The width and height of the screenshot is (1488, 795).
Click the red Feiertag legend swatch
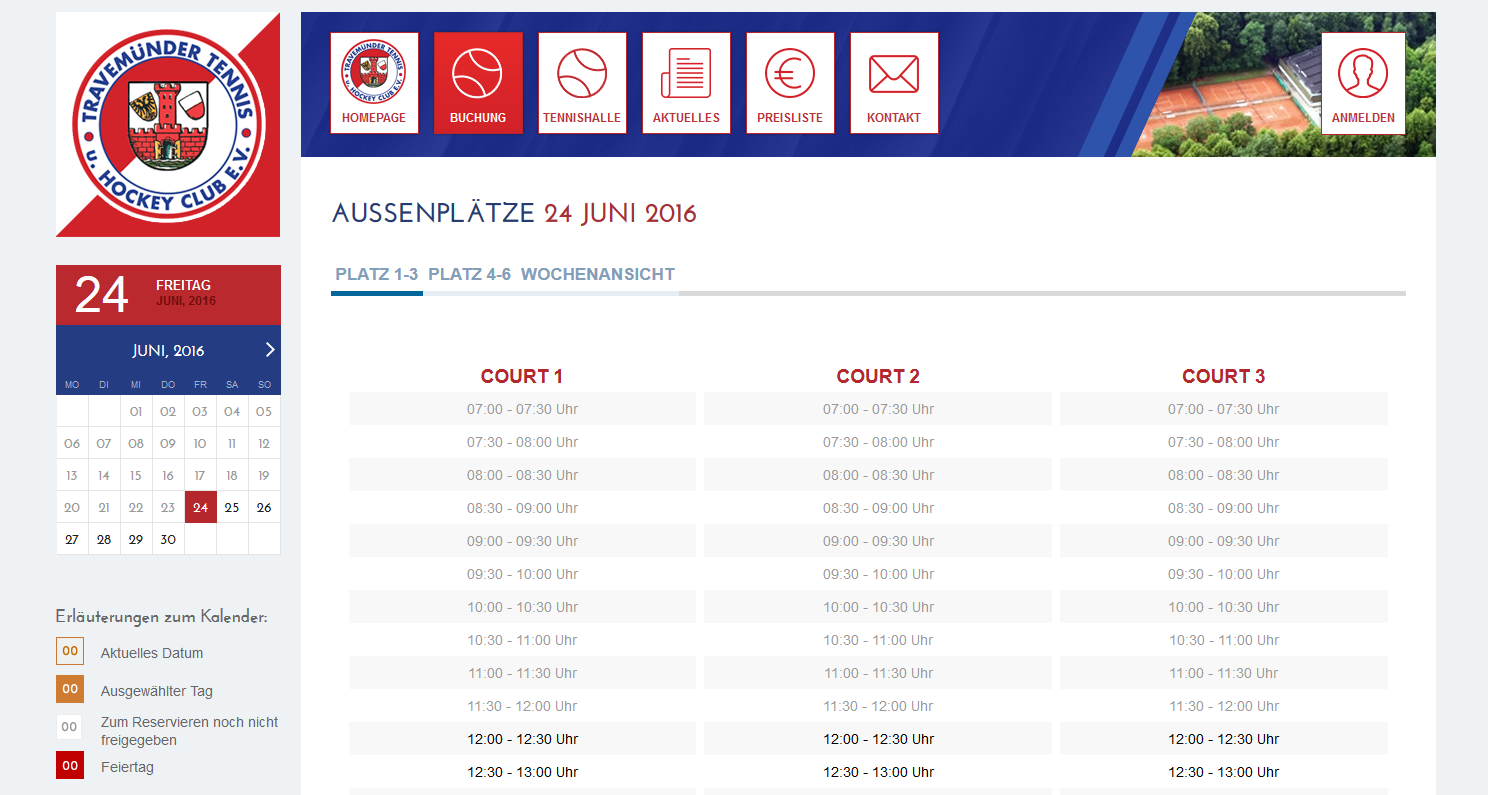click(x=70, y=766)
